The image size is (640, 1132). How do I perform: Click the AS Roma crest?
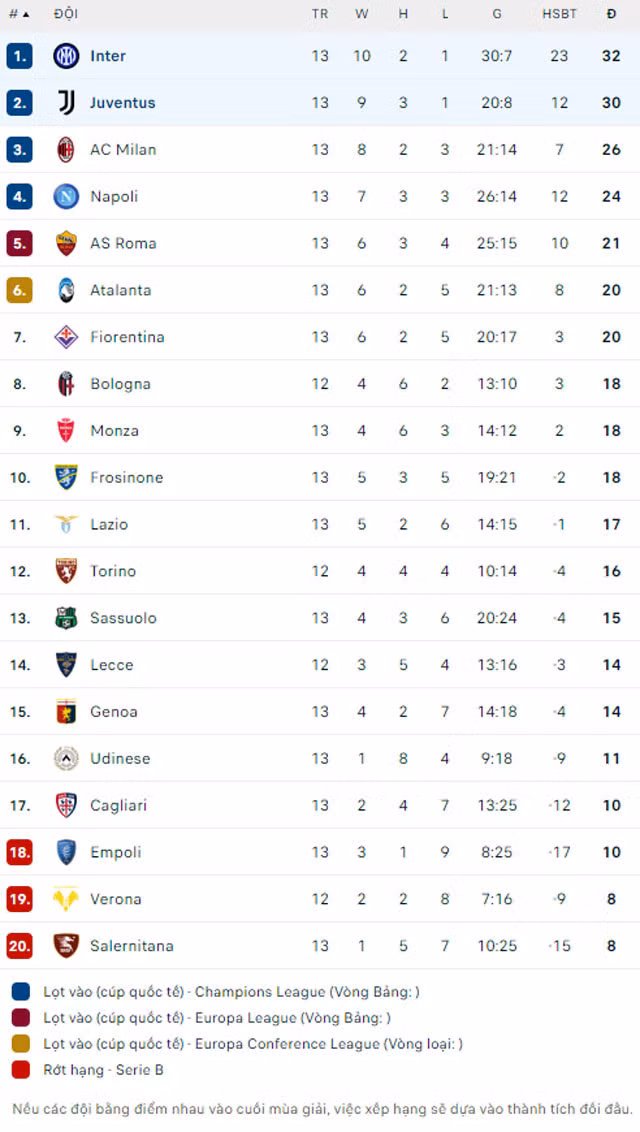click(66, 243)
